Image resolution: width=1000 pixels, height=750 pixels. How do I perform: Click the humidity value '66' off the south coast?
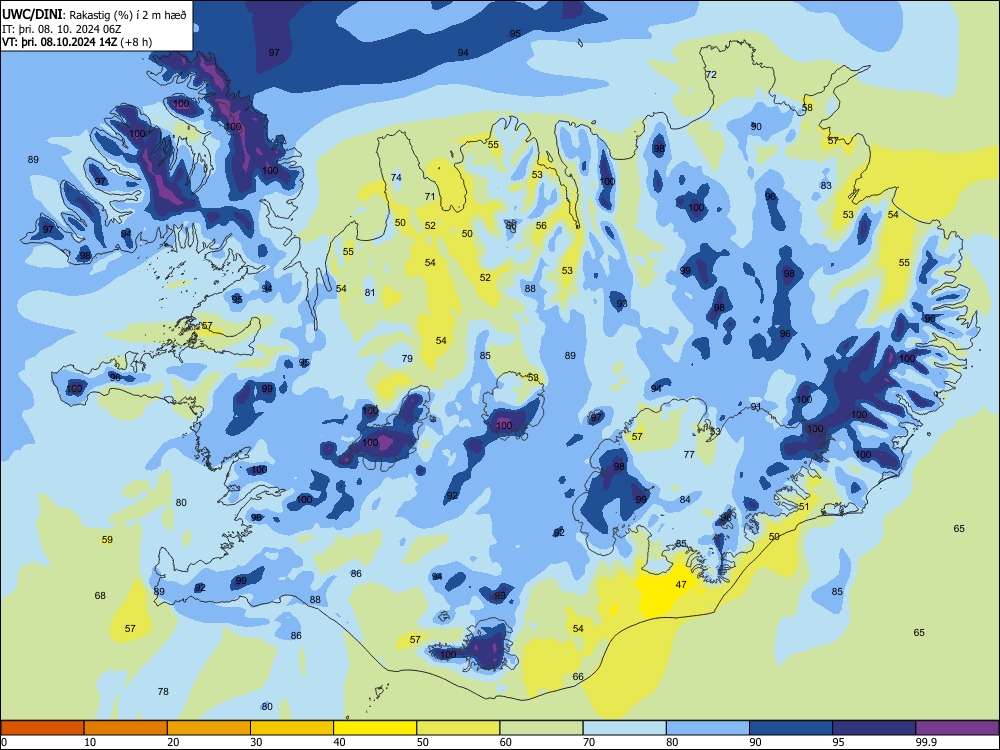point(578,677)
